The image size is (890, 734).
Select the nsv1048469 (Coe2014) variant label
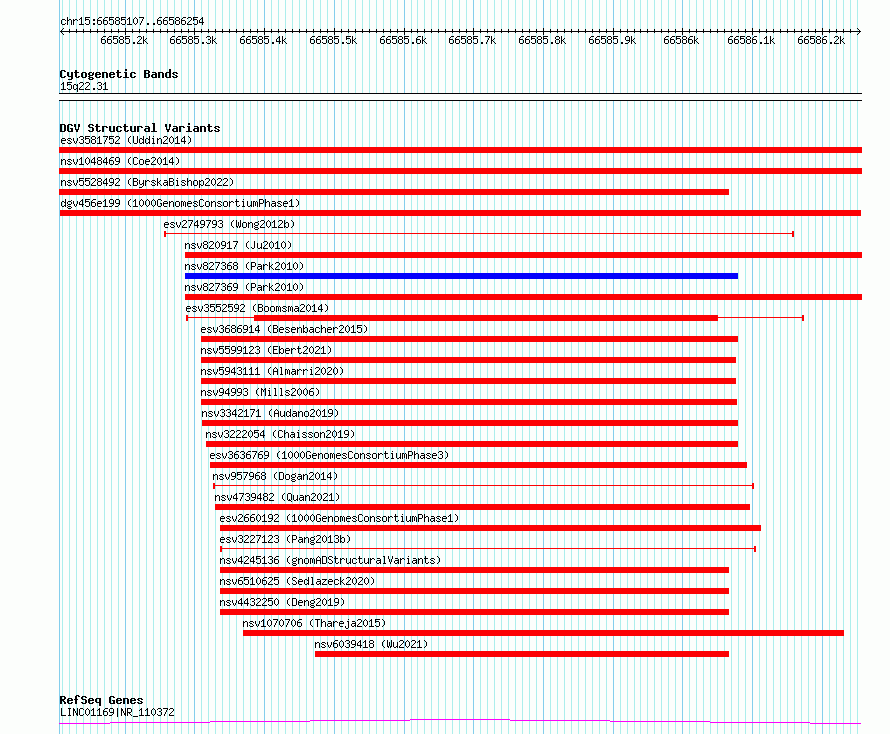pos(120,161)
